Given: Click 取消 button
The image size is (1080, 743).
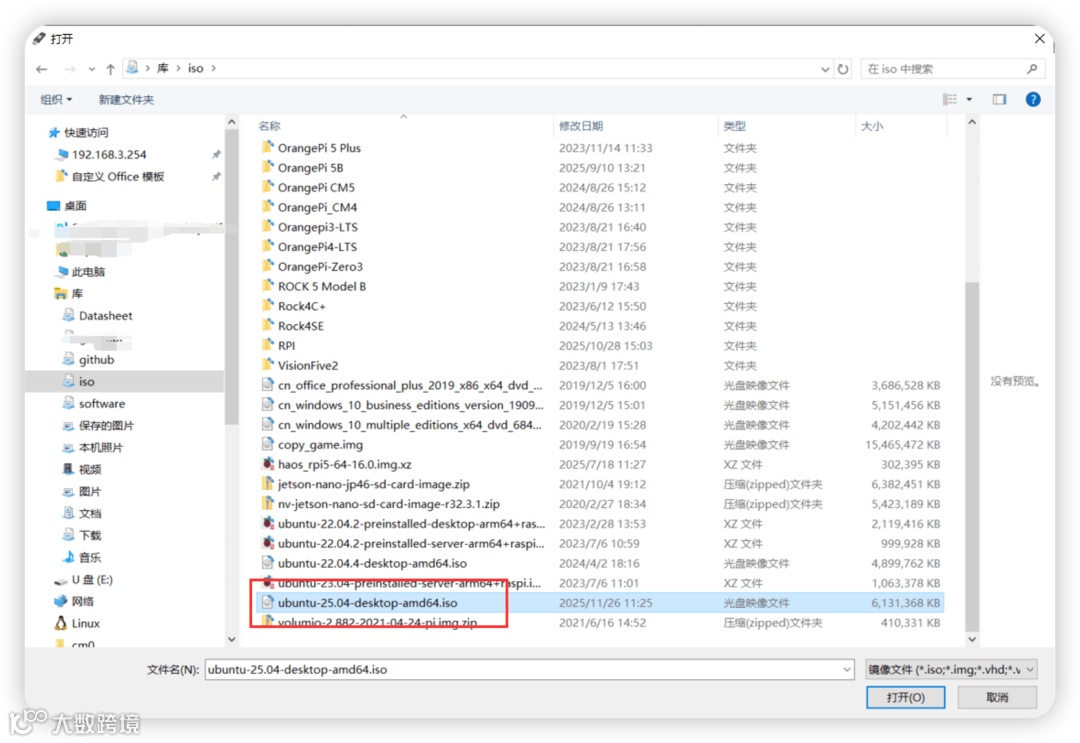Looking at the screenshot, I should 997,698.
